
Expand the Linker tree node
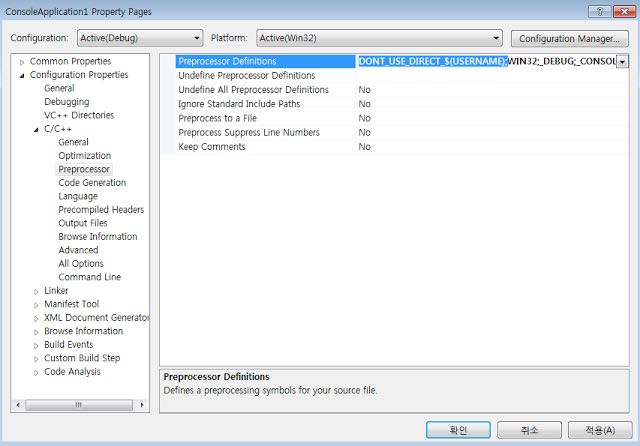point(36,291)
